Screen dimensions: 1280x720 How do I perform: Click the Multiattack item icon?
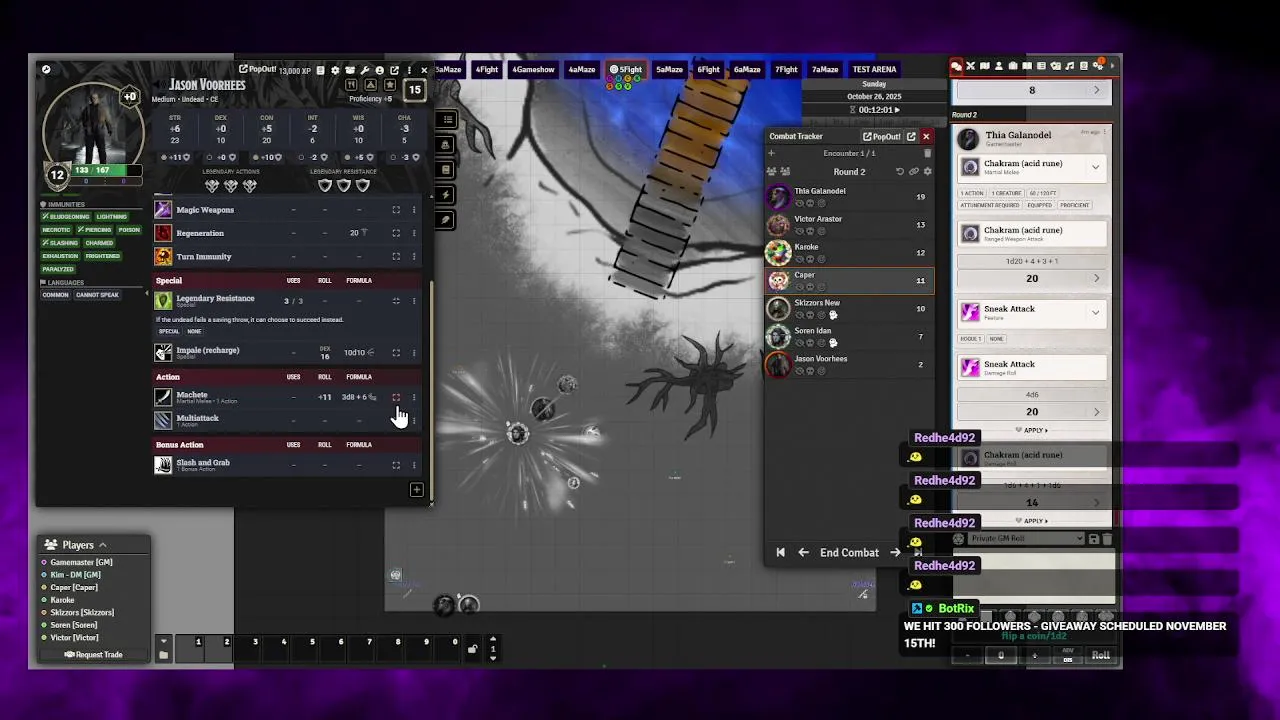click(x=163, y=420)
